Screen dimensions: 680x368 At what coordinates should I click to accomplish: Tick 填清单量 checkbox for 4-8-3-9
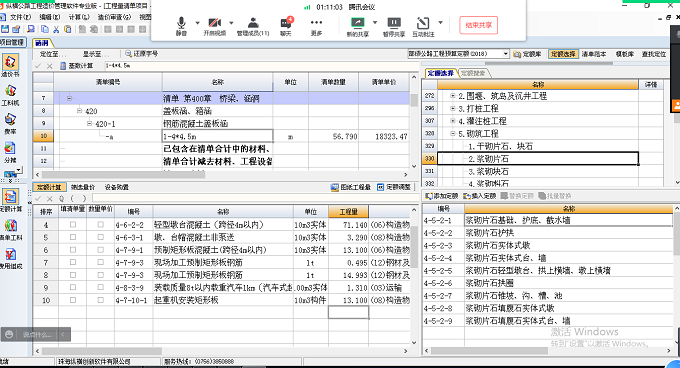pos(73,287)
